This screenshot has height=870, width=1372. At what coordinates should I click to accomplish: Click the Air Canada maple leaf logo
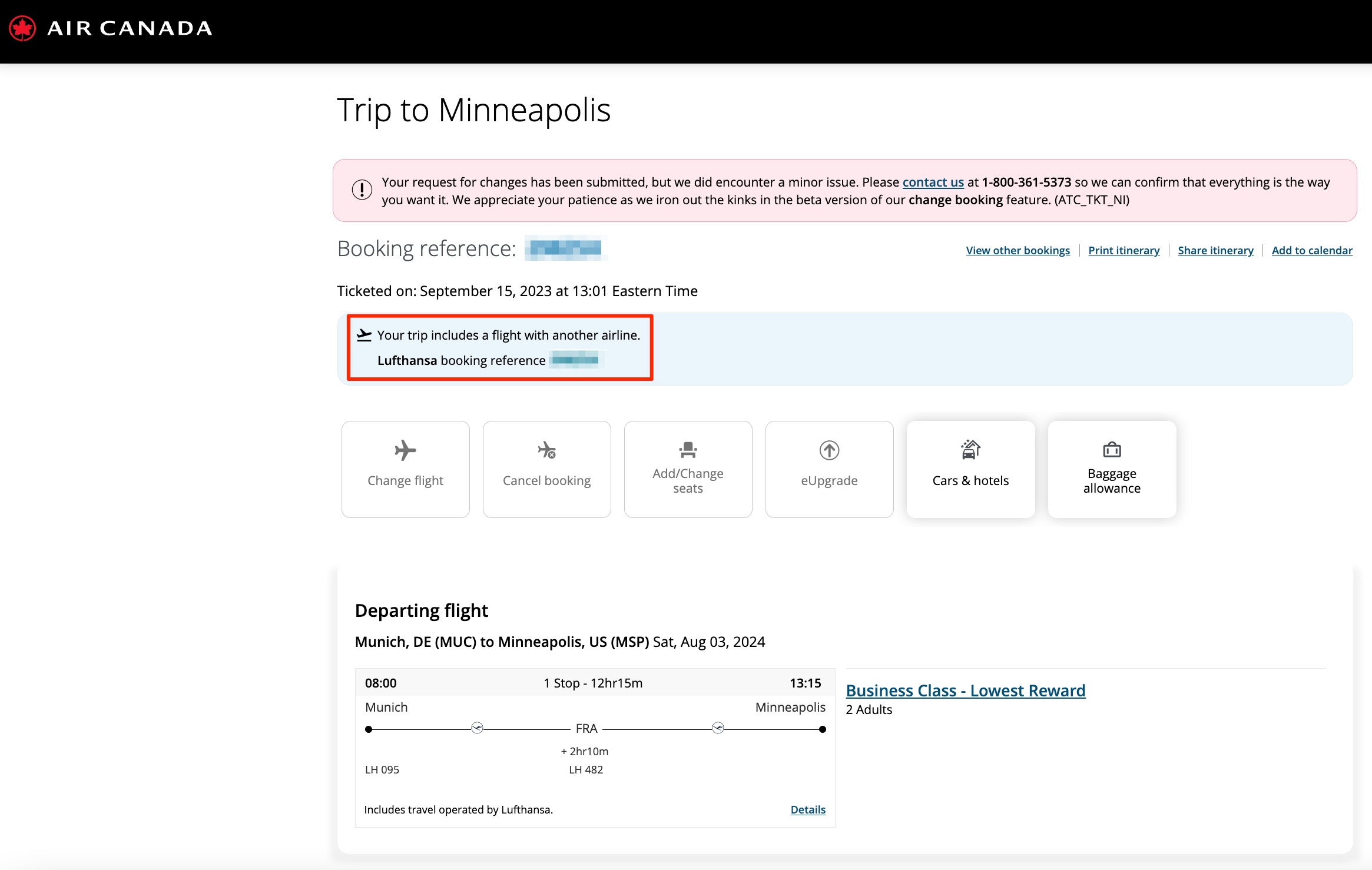click(22, 28)
